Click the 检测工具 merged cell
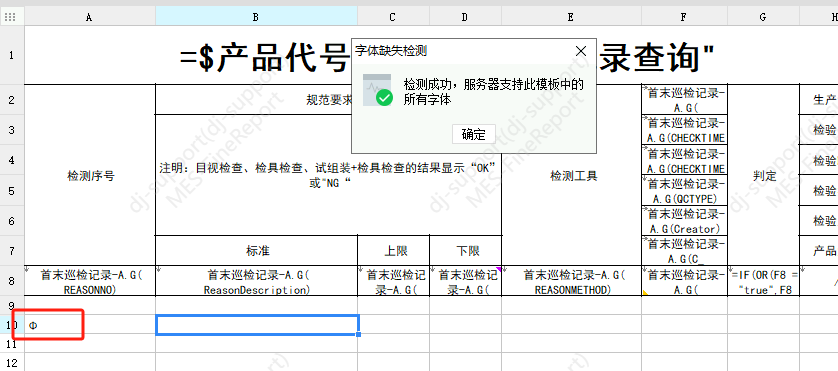 [571, 175]
